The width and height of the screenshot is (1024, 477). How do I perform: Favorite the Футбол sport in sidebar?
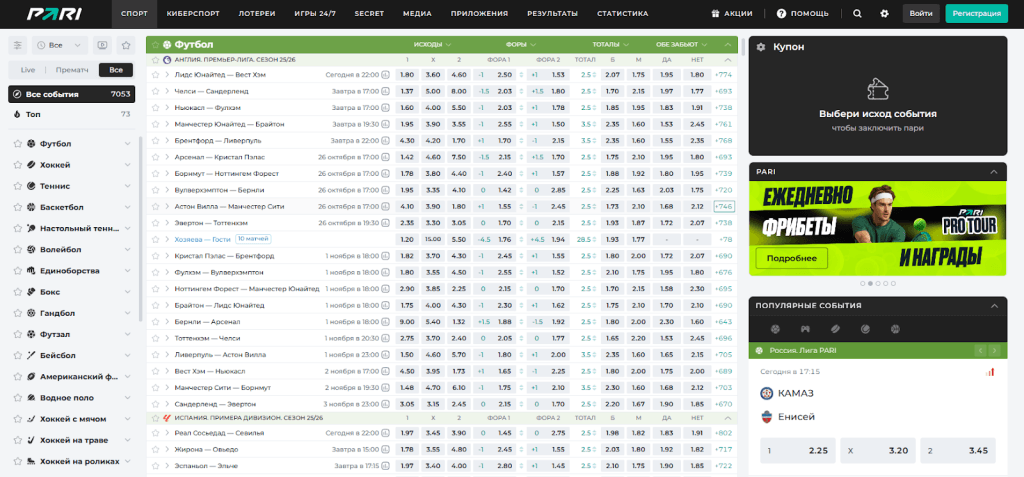(18, 144)
